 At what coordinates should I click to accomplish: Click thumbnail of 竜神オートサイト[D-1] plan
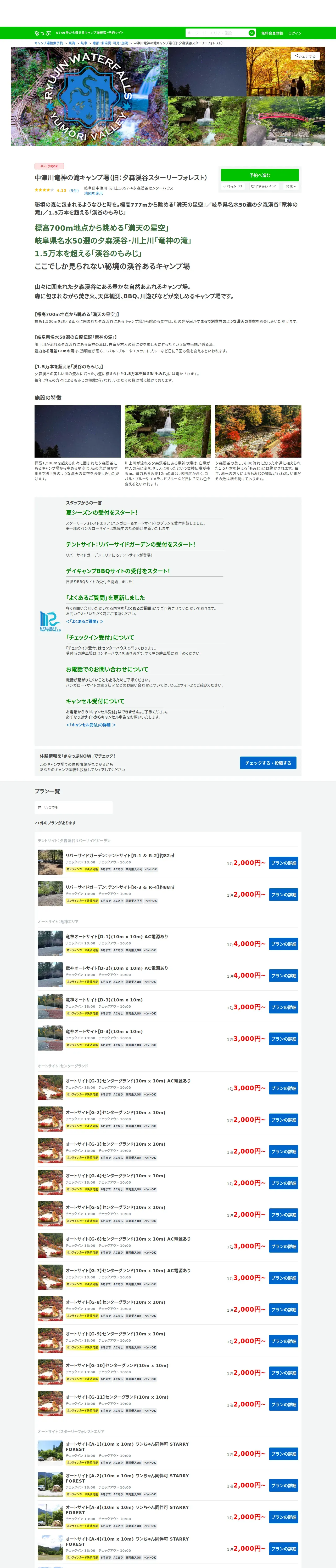[50, 943]
